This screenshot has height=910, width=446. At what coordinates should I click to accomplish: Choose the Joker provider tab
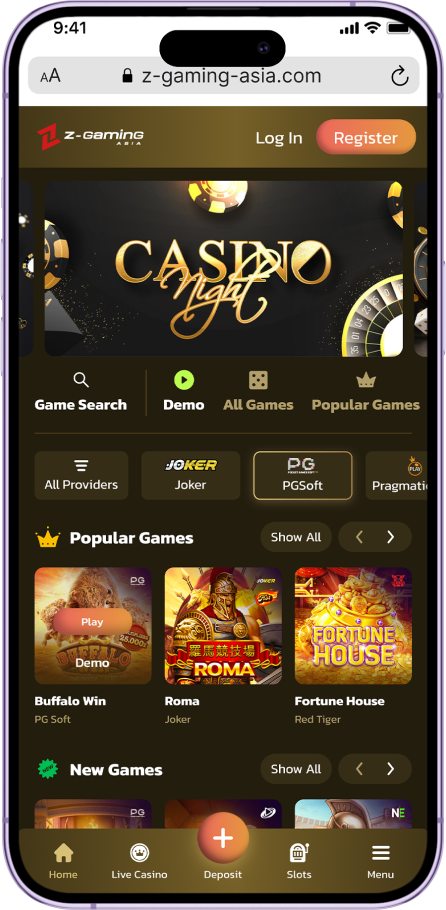190,475
